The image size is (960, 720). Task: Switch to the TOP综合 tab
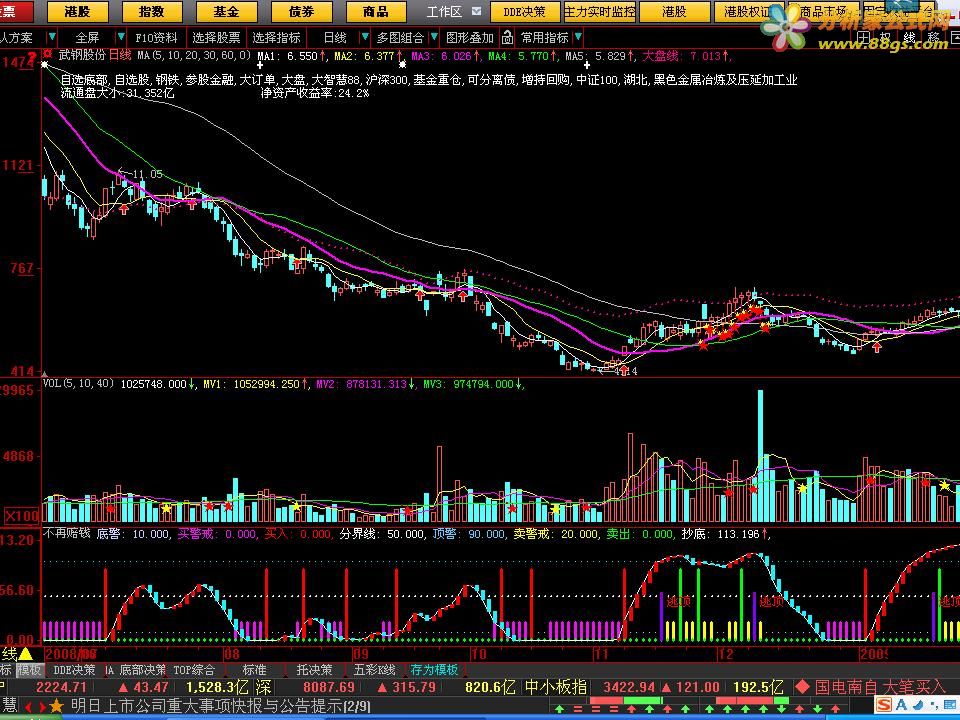tap(193, 670)
